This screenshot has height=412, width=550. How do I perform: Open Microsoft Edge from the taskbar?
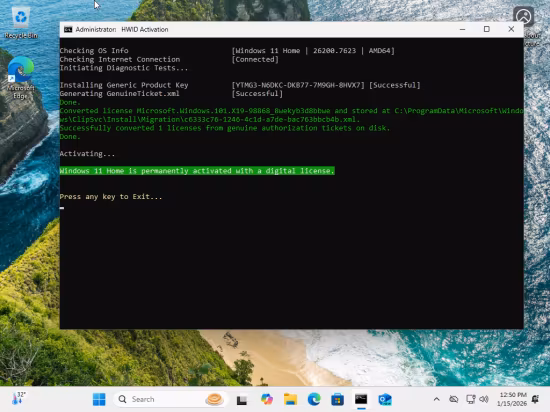pyautogui.click(x=314, y=399)
